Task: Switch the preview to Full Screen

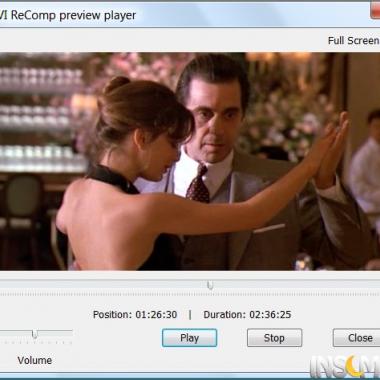Action: [x=353, y=41]
